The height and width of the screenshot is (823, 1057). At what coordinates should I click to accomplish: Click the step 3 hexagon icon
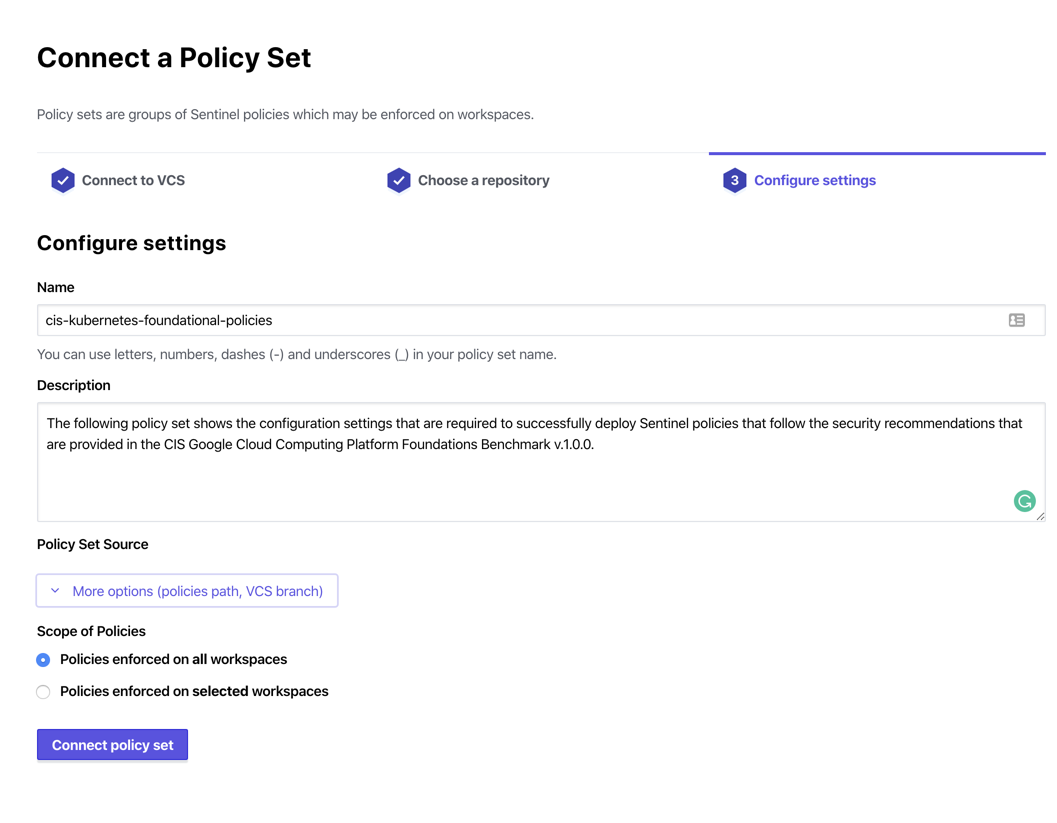pyautogui.click(x=734, y=180)
